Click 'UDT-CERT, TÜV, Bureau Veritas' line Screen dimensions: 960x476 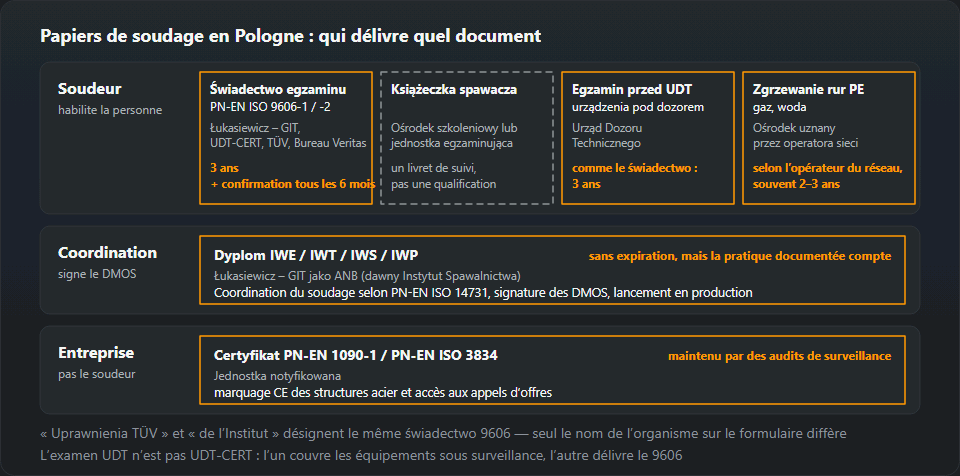[288, 143]
